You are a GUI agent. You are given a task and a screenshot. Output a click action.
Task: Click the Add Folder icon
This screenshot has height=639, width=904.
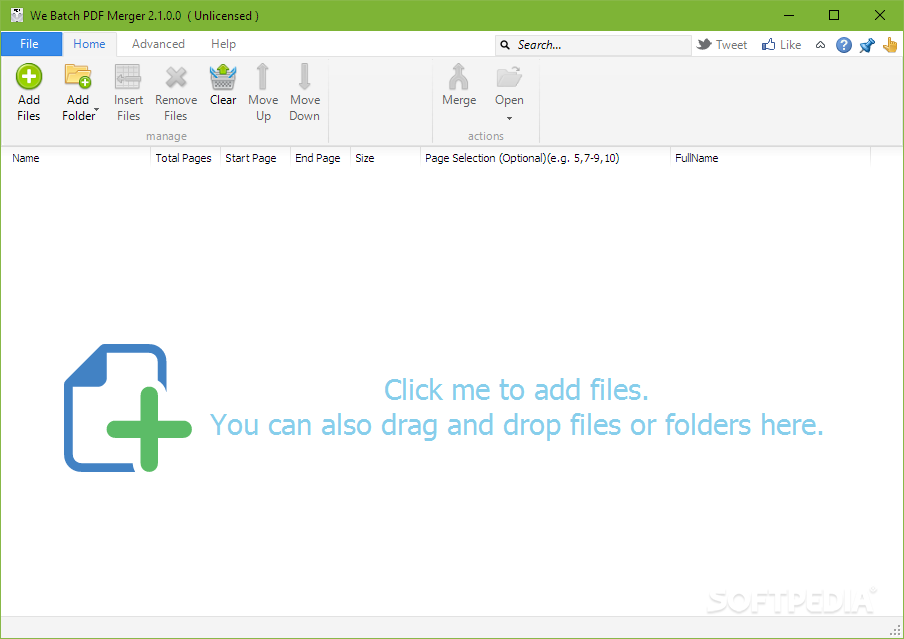(78, 76)
